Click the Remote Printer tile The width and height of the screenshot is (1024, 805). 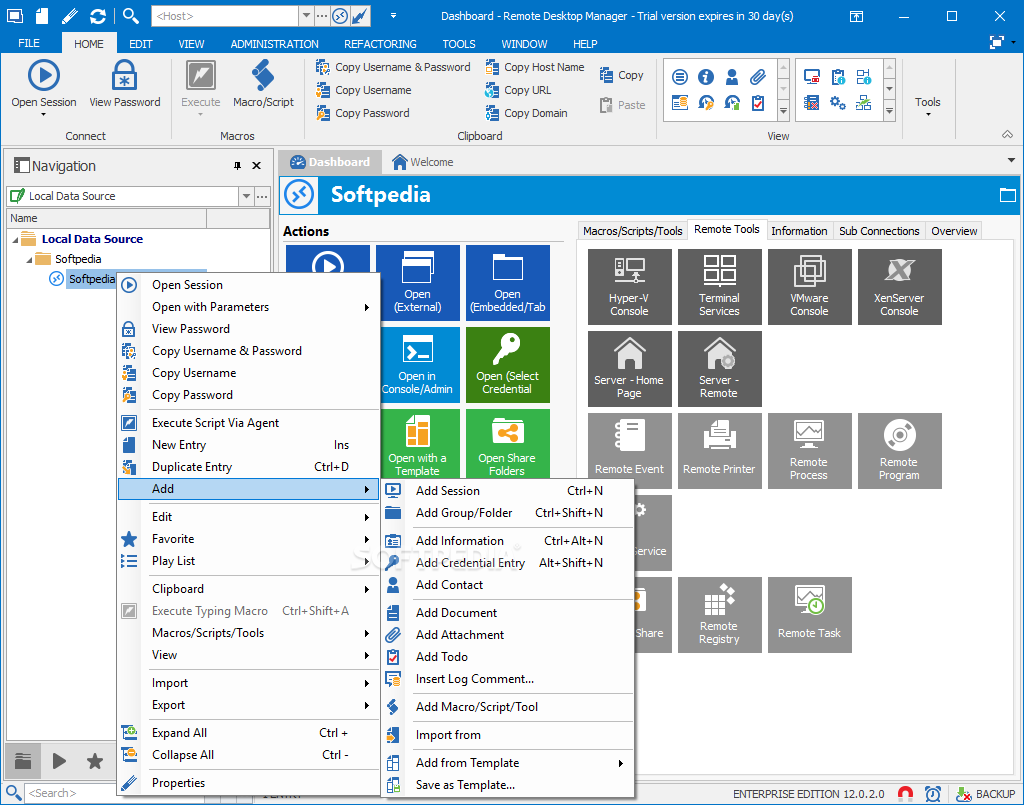click(720, 450)
